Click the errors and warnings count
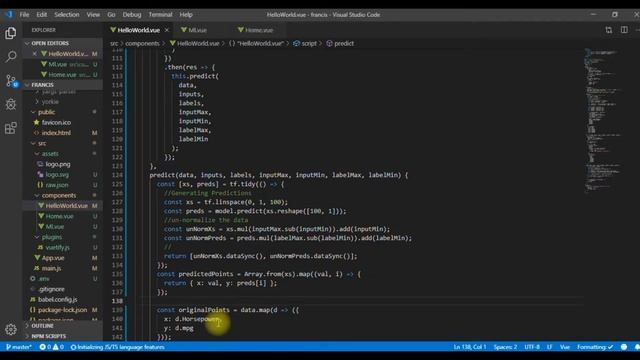The width and height of the screenshot is (640, 360). coord(51,347)
